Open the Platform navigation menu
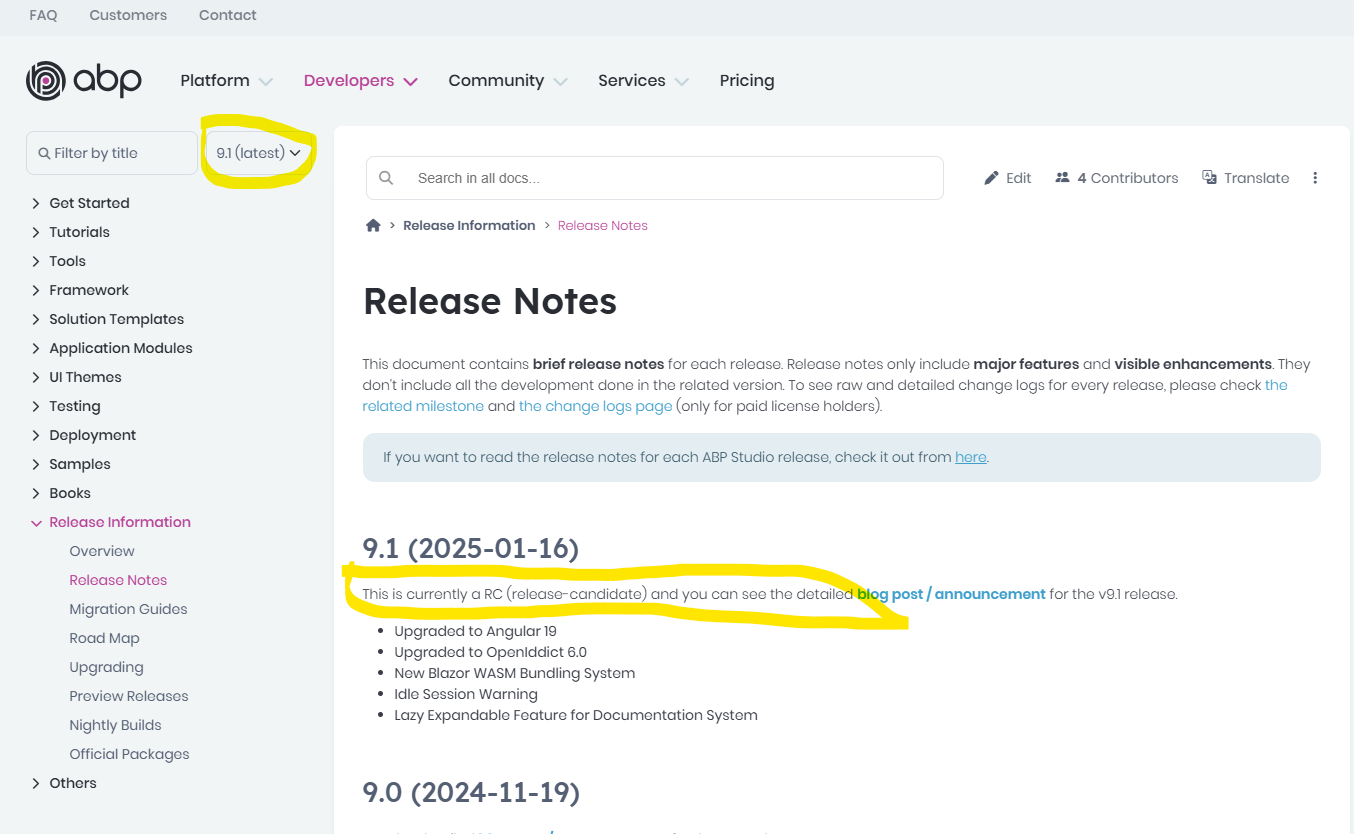The height and width of the screenshot is (834, 1354). 226,81
